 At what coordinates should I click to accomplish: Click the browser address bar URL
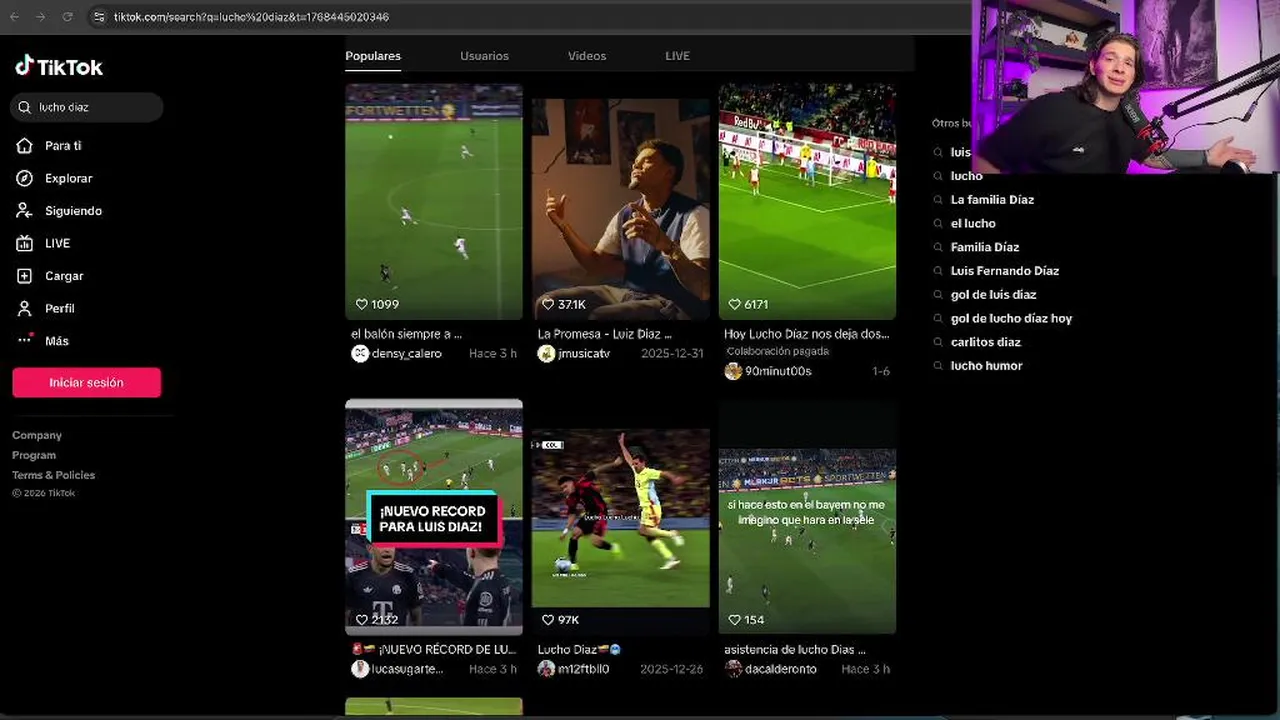[251, 17]
